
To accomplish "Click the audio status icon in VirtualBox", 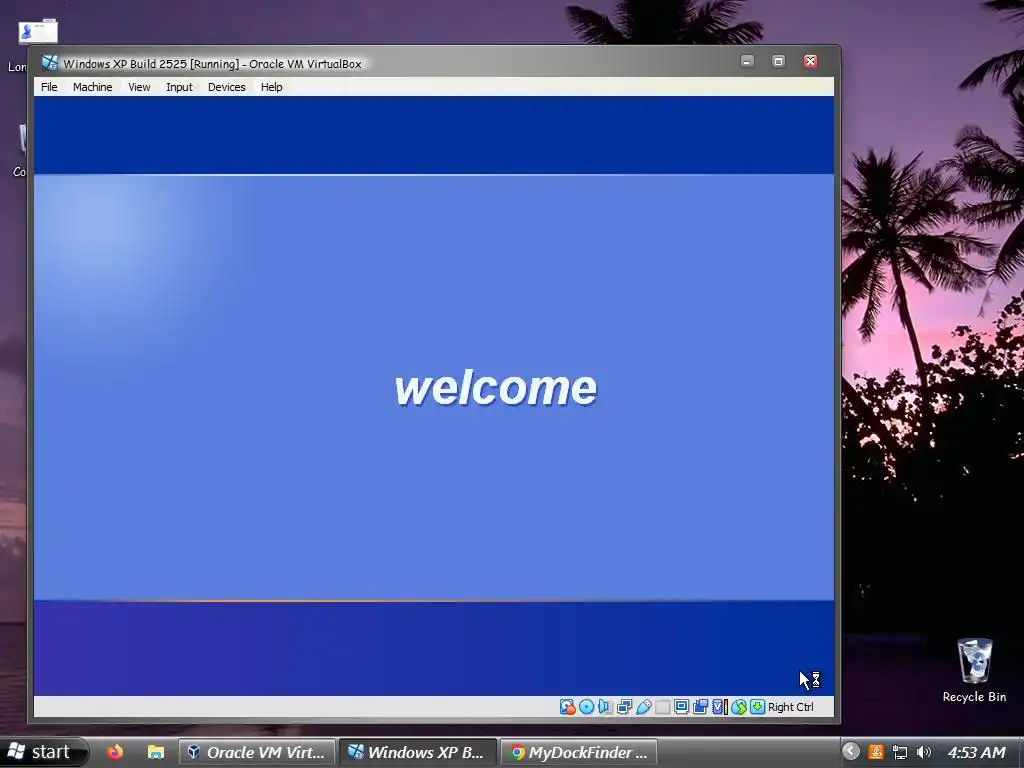I will coord(605,707).
